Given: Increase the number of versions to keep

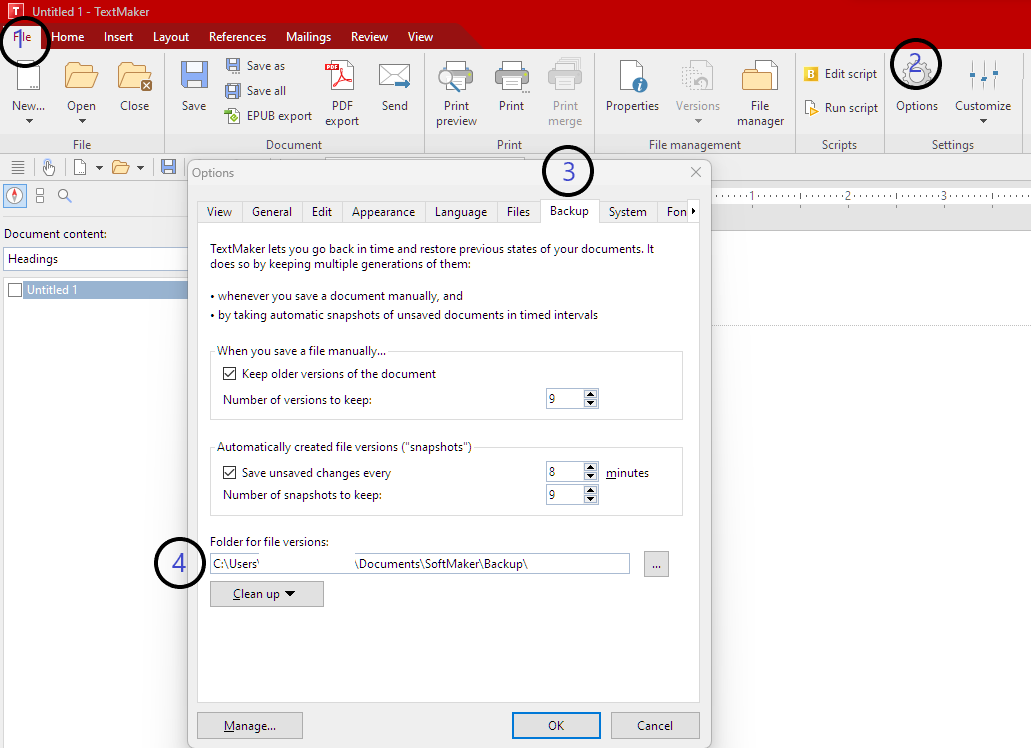Looking at the screenshot, I should 591,394.
